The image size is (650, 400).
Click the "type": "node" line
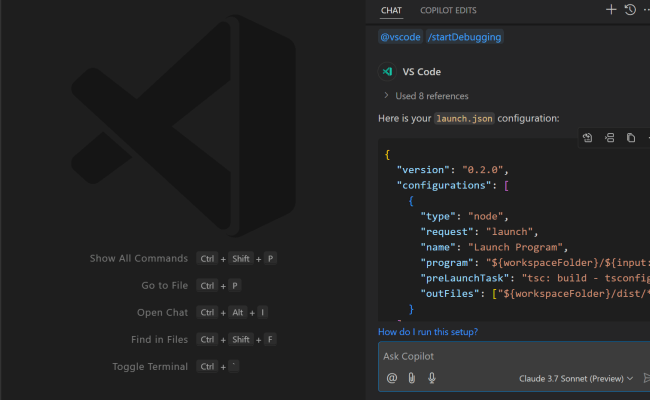[464, 216]
